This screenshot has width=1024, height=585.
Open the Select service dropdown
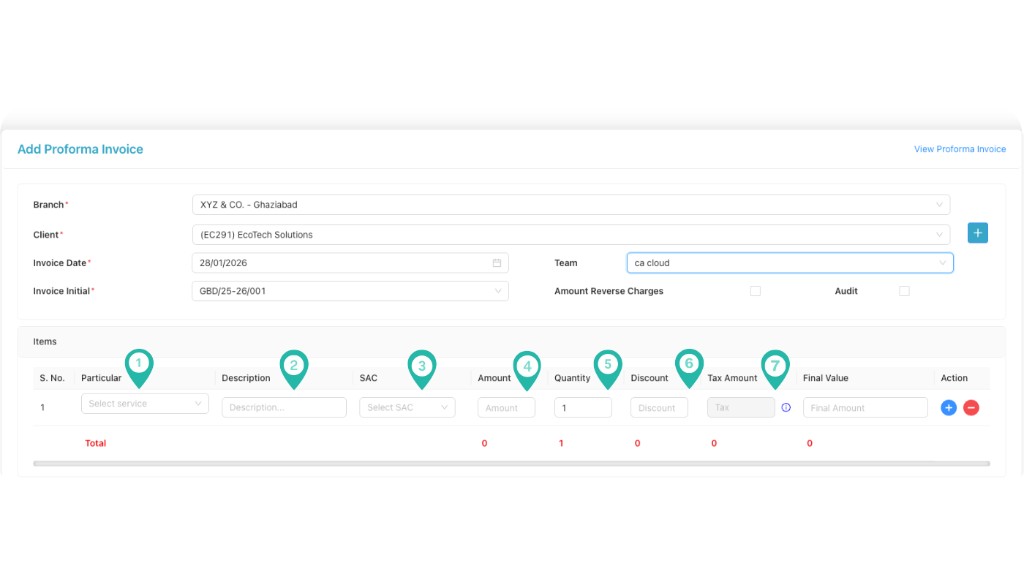coord(144,403)
